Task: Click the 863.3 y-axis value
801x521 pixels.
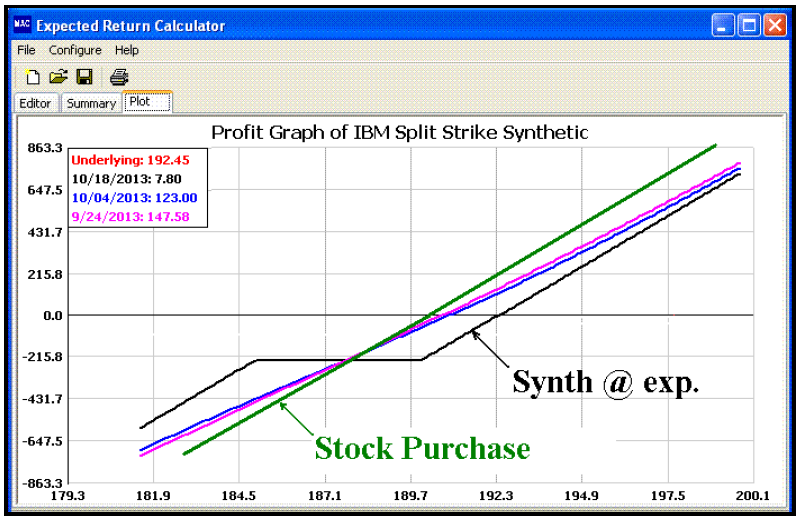Action: click(x=45, y=148)
